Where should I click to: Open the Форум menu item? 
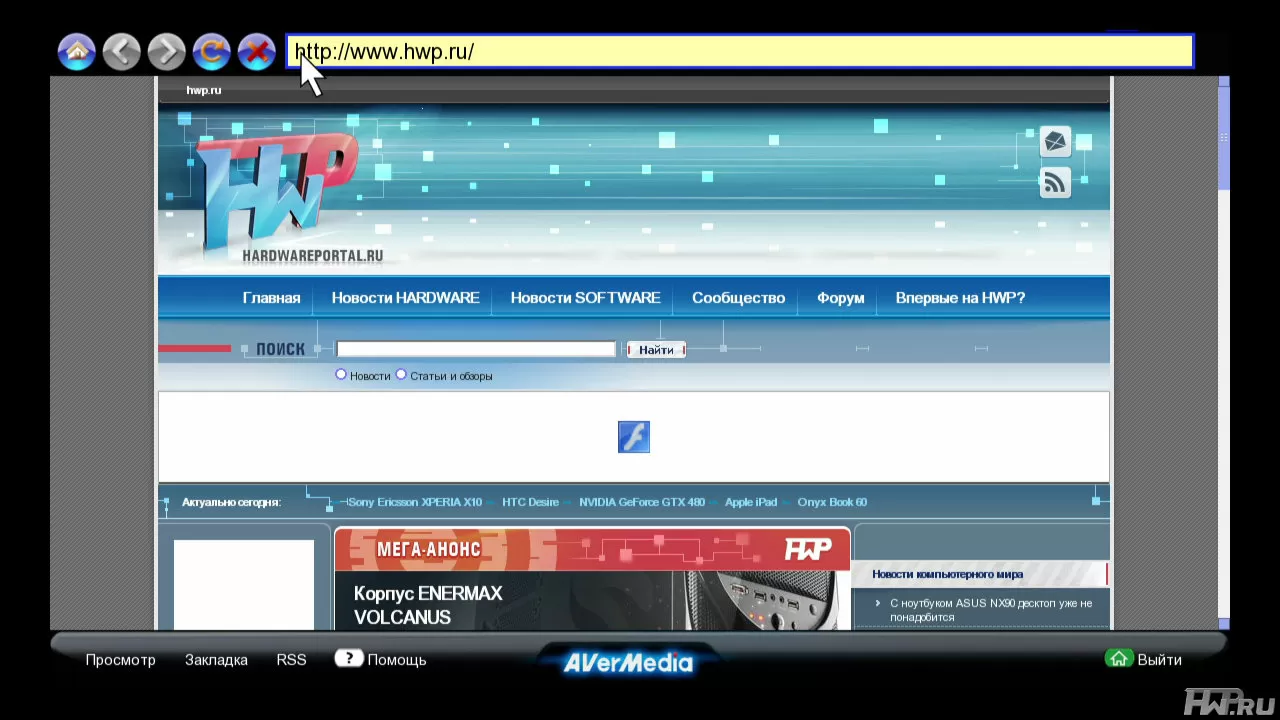point(840,298)
